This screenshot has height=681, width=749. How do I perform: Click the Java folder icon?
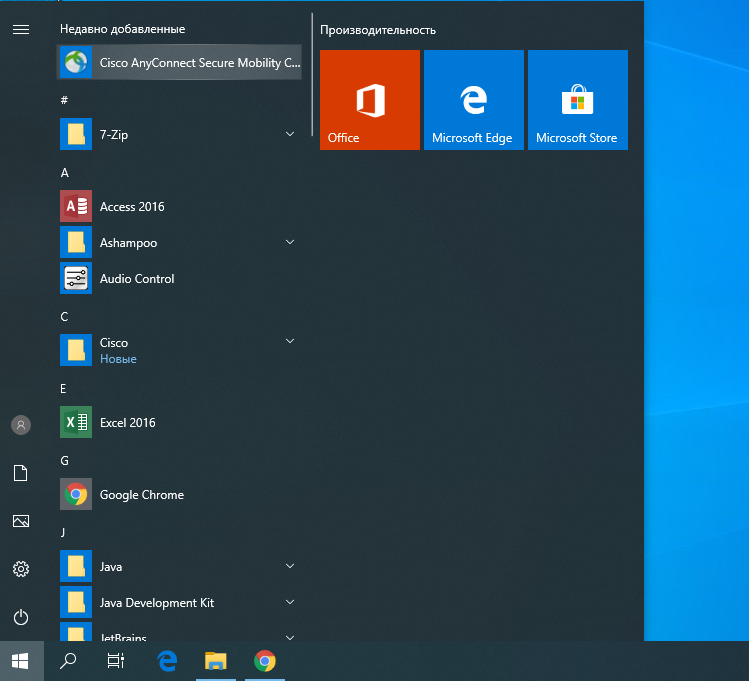(x=76, y=566)
